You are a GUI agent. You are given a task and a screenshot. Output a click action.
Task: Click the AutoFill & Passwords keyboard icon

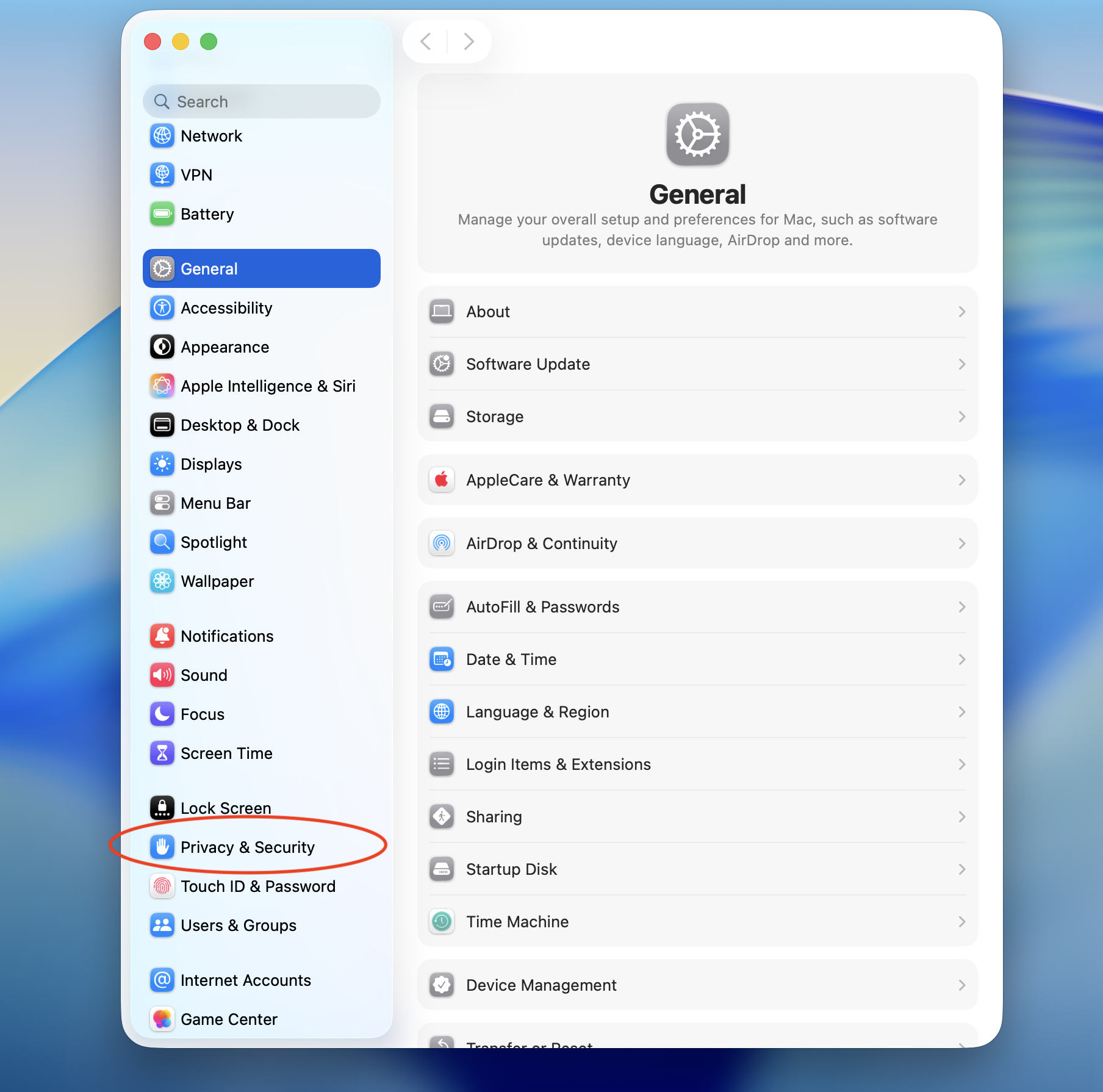(442, 606)
